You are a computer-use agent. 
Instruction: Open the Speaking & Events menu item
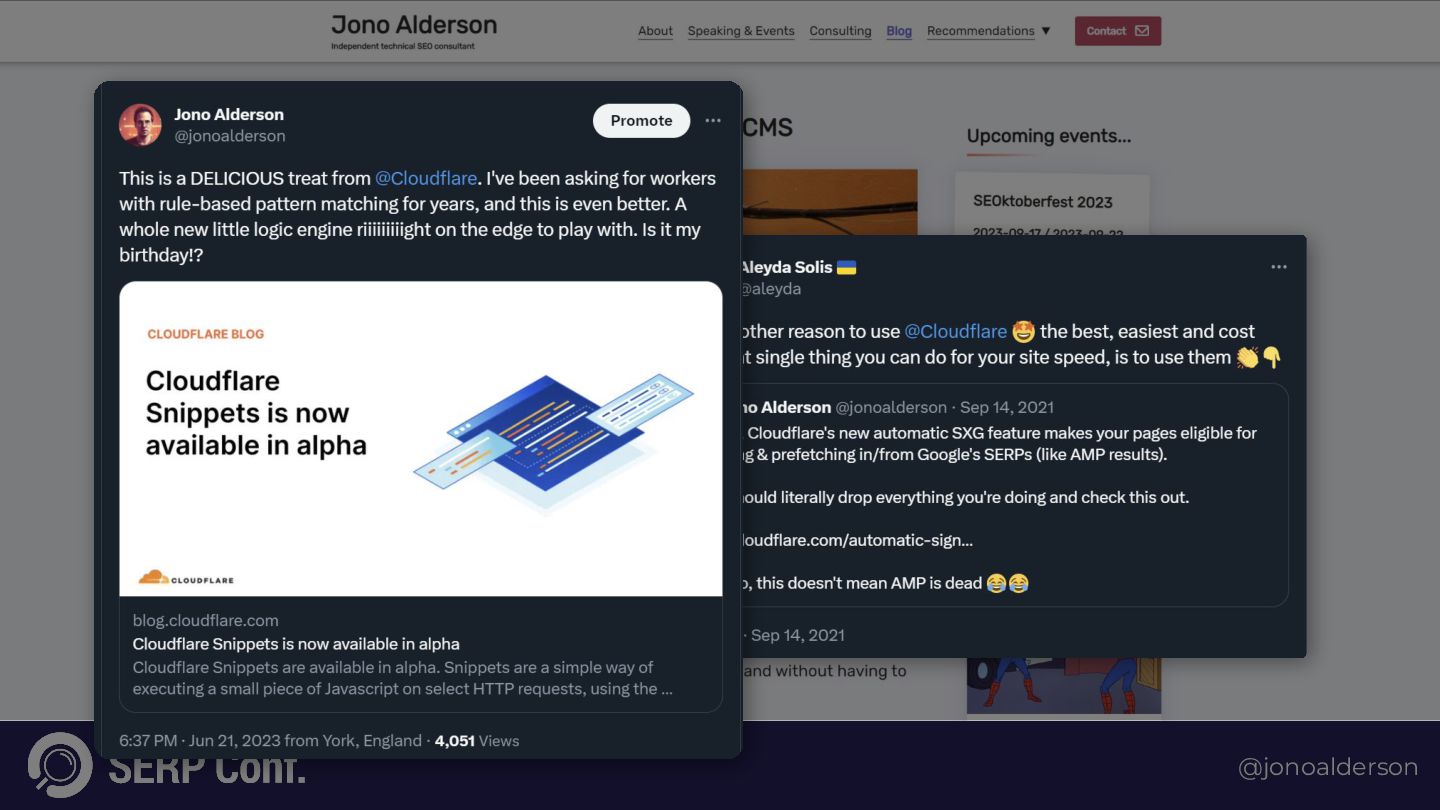point(741,31)
